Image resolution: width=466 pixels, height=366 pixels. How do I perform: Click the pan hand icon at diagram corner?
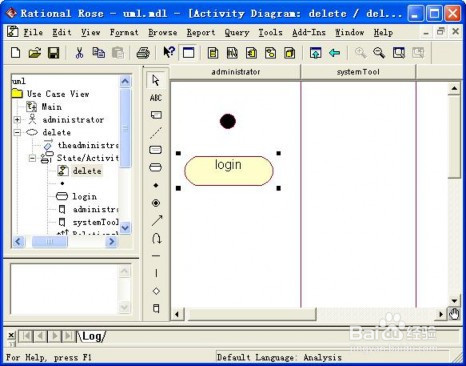pyautogui.click(x=454, y=314)
